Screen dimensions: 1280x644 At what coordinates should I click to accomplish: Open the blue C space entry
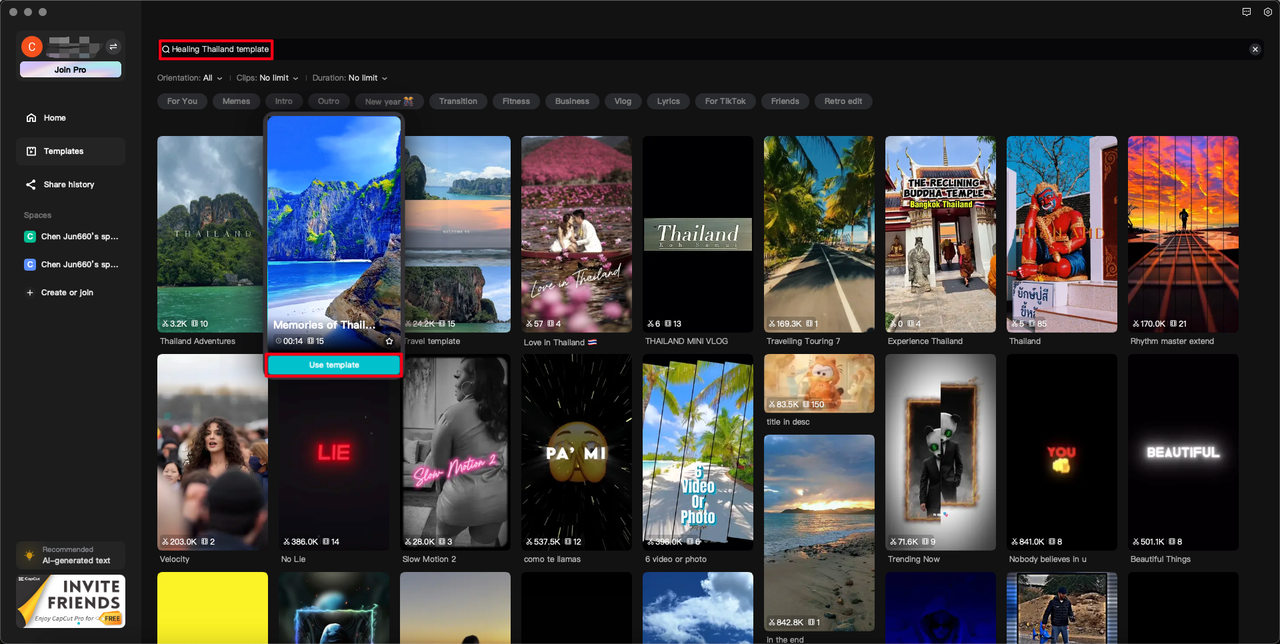click(70, 265)
